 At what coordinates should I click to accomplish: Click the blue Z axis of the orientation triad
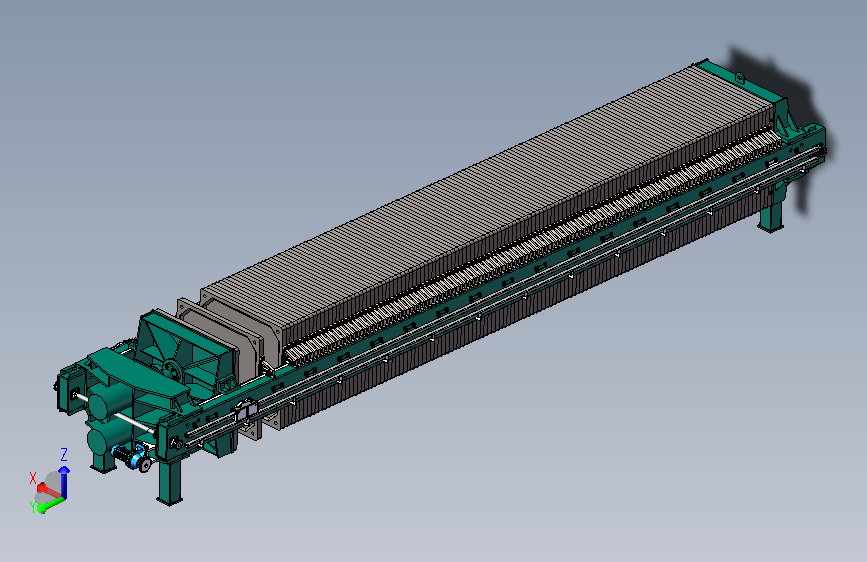point(64,481)
